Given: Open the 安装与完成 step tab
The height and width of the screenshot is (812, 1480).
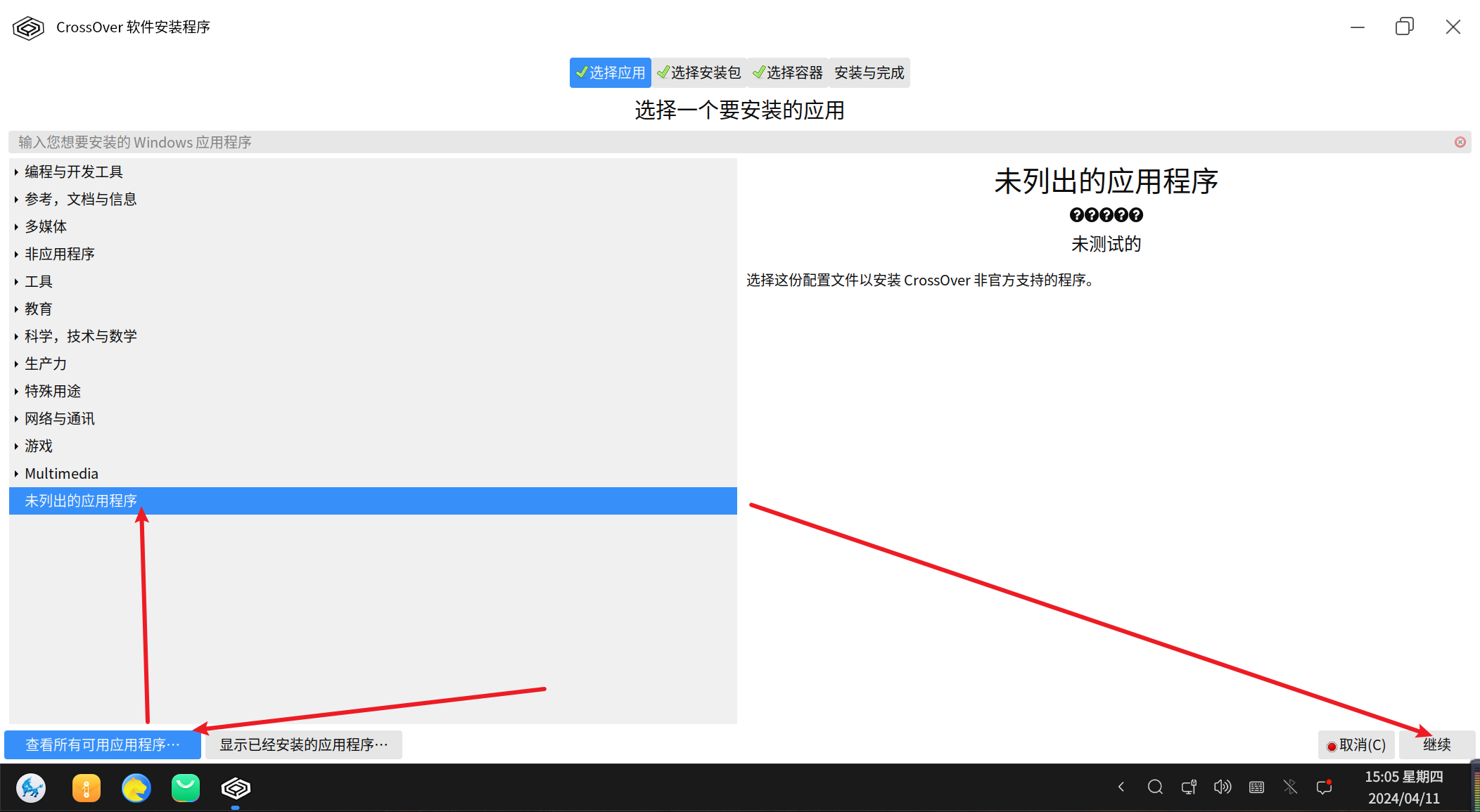Looking at the screenshot, I should click(x=869, y=73).
